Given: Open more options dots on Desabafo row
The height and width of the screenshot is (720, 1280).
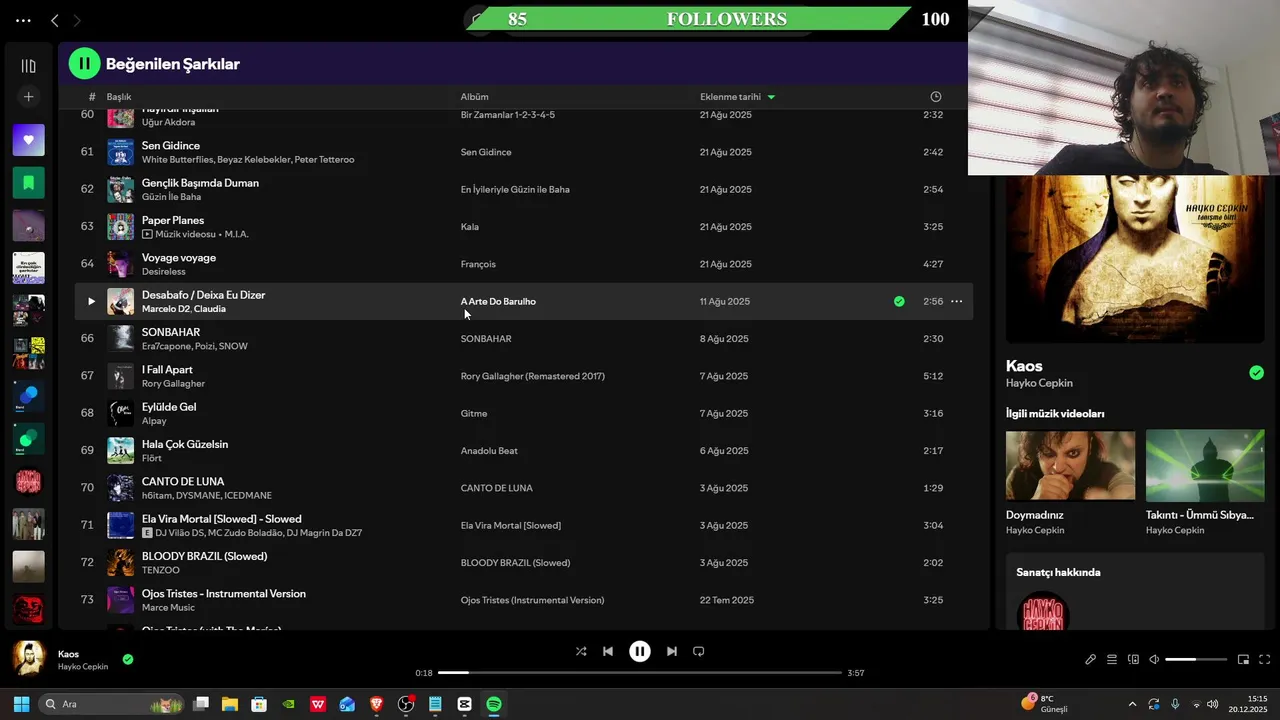Looking at the screenshot, I should pyautogui.click(x=956, y=301).
